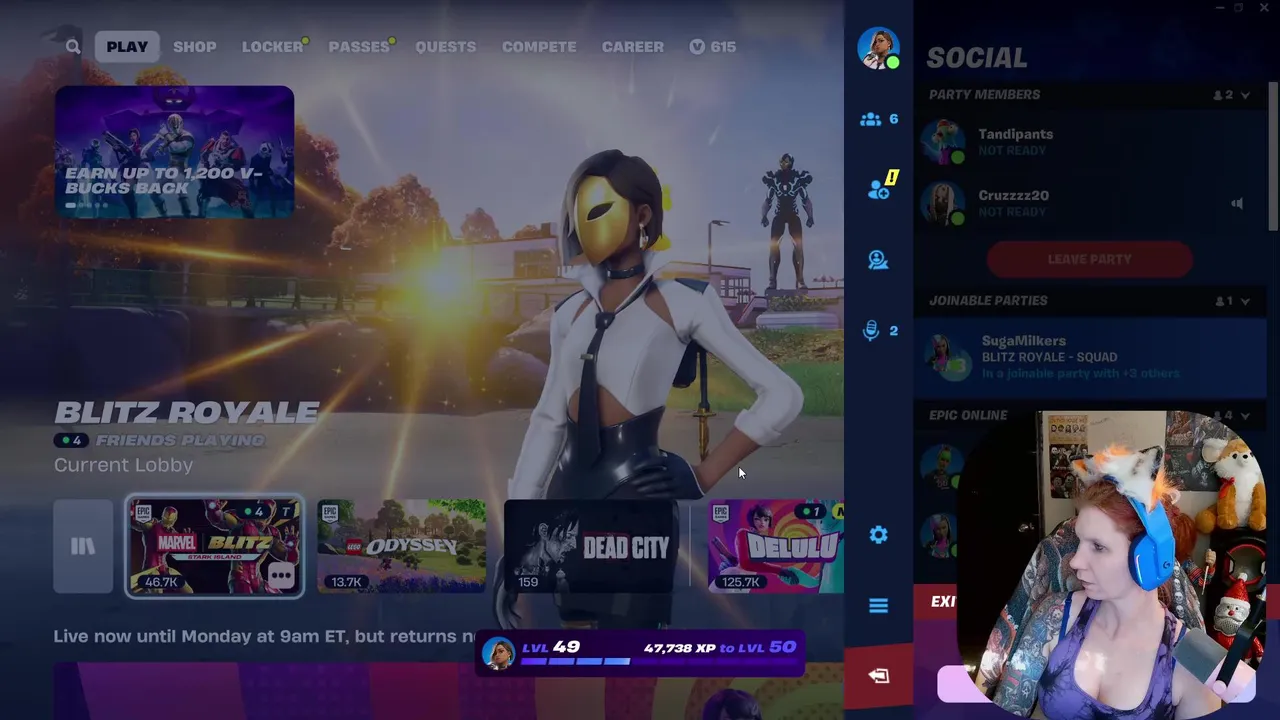1280x720 pixels.
Task: Click the LEAVE PARTY button
Action: (x=1089, y=259)
